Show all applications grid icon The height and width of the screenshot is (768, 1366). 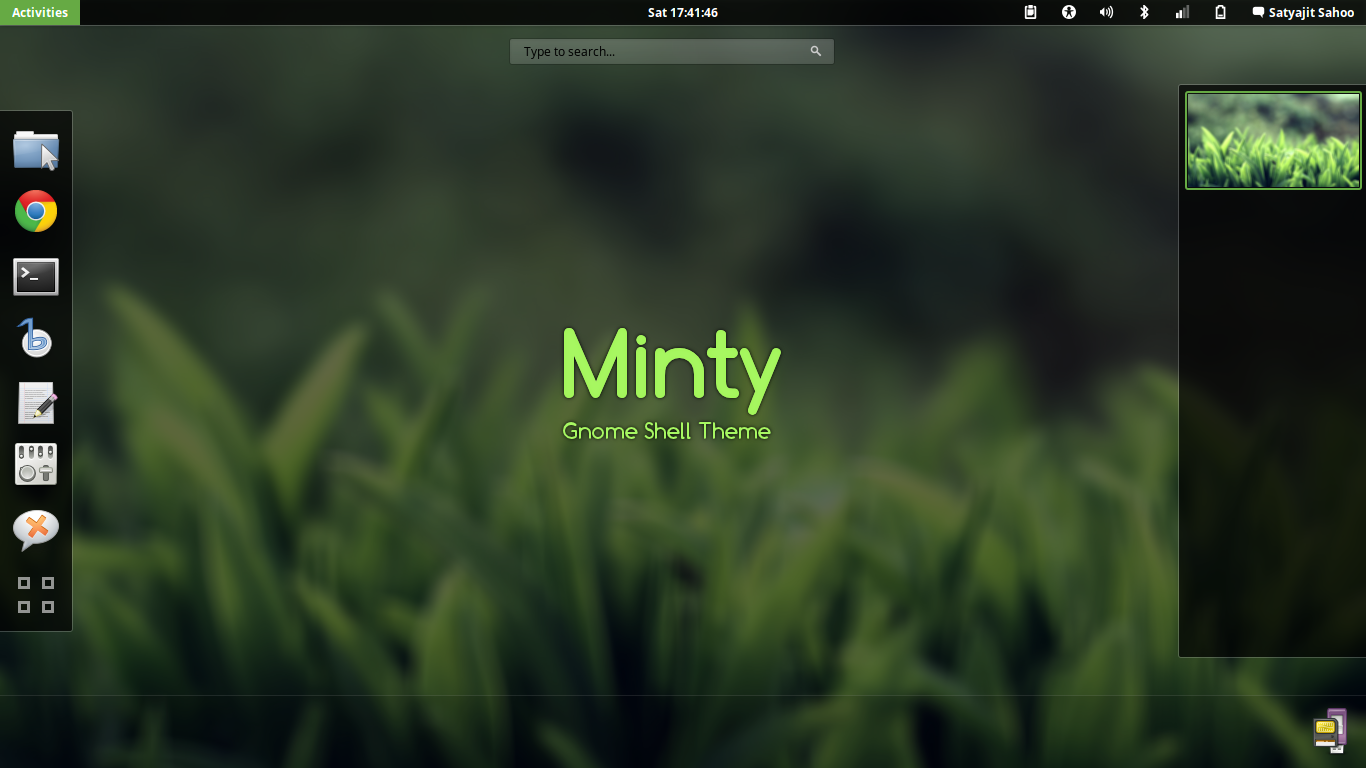click(36, 595)
